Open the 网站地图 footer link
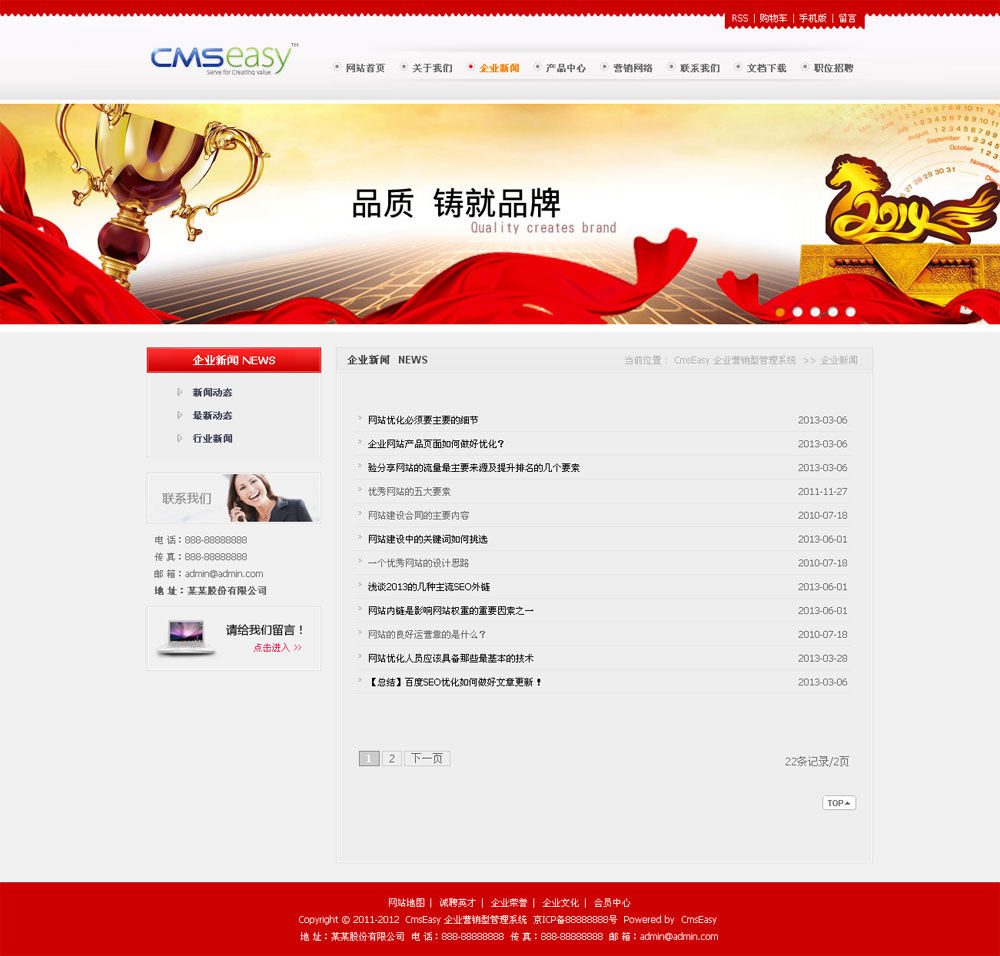The height and width of the screenshot is (956, 1000). (406, 903)
